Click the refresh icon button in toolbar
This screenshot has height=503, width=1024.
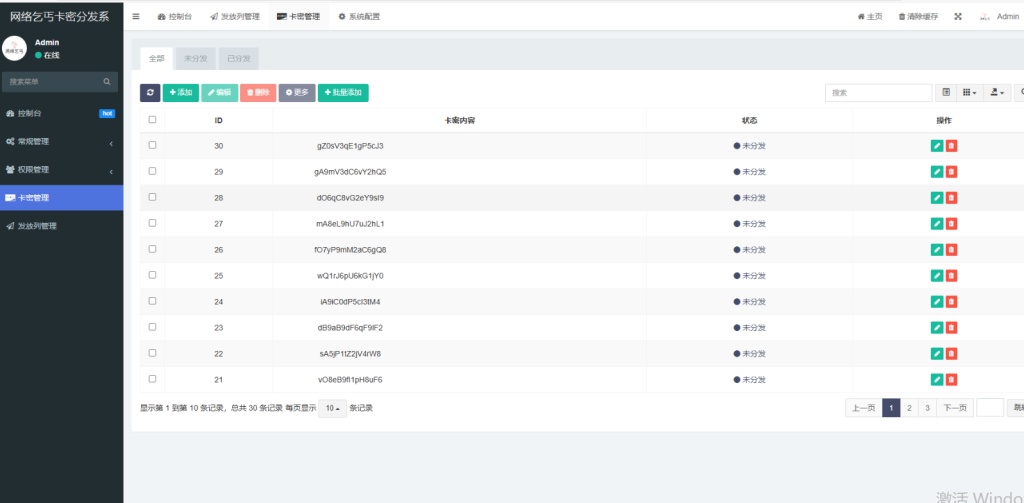pyautogui.click(x=150, y=92)
